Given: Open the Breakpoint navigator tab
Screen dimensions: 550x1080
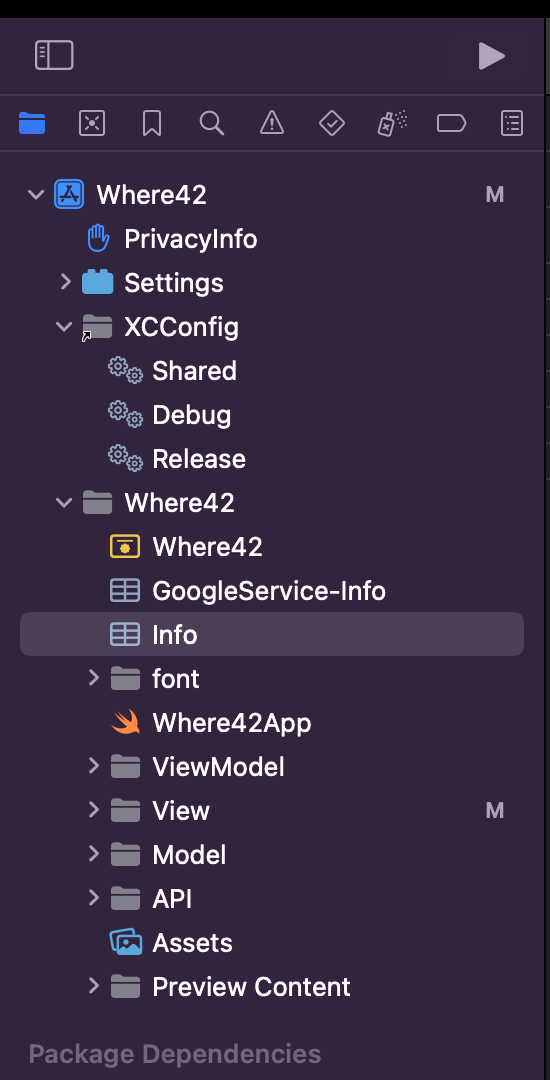Looking at the screenshot, I should pos(452,123).
